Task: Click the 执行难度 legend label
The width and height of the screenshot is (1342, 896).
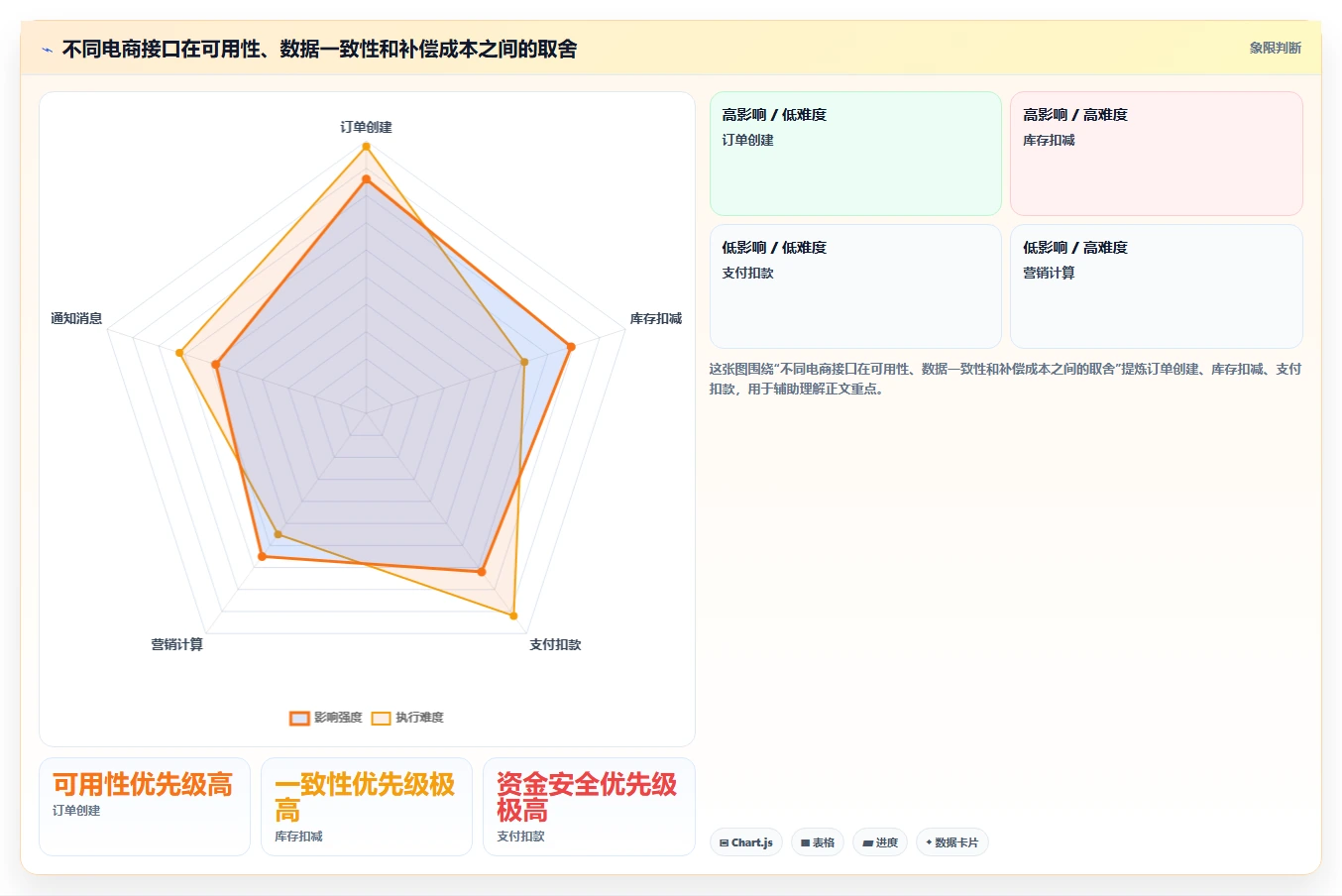Action: tap(419, 718)
